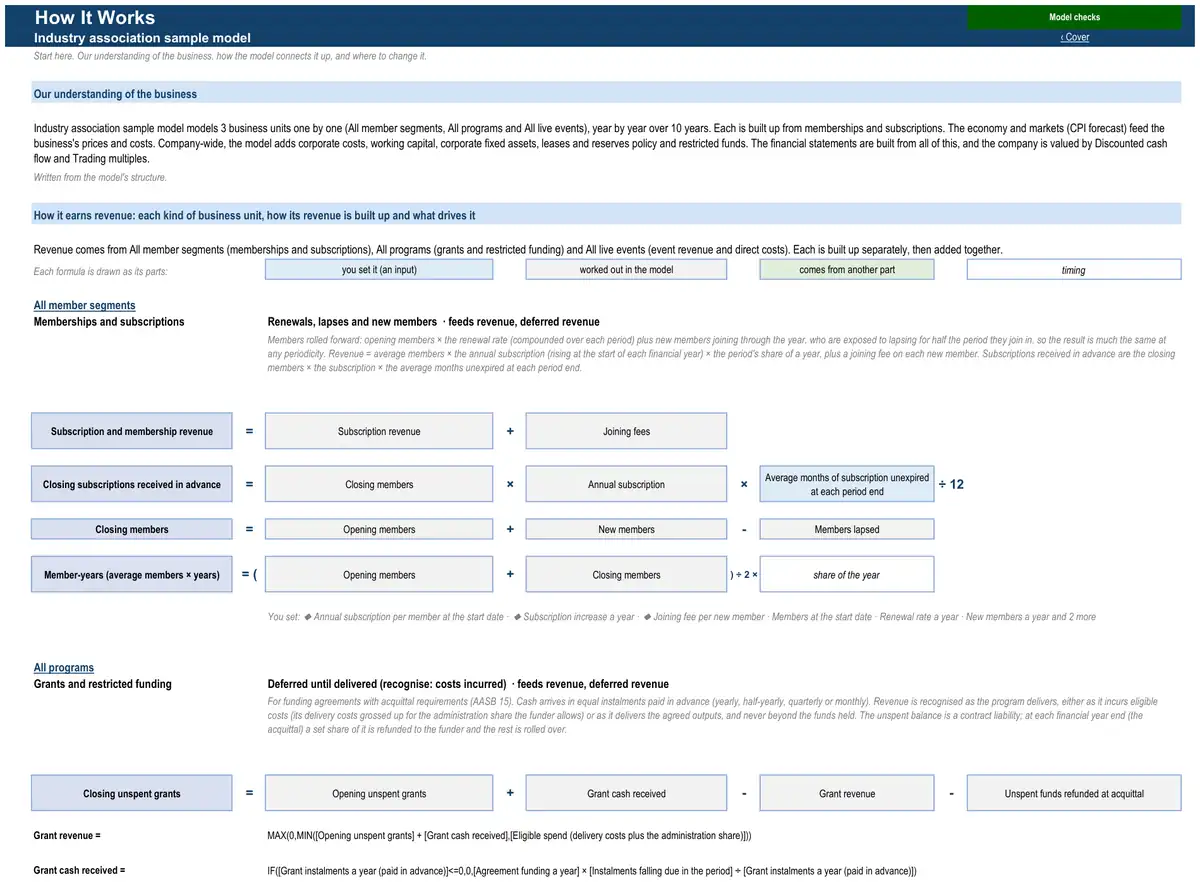Click the Joining fees box
The image size is (1200, 882).
point(626,431)
